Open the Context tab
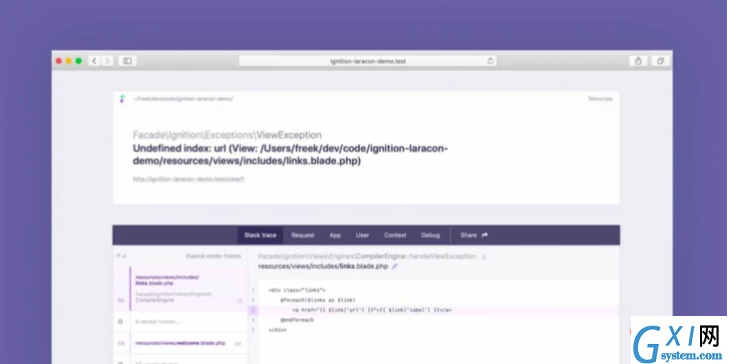The width and height of the screenshot is (729, 364). [395, 235]
